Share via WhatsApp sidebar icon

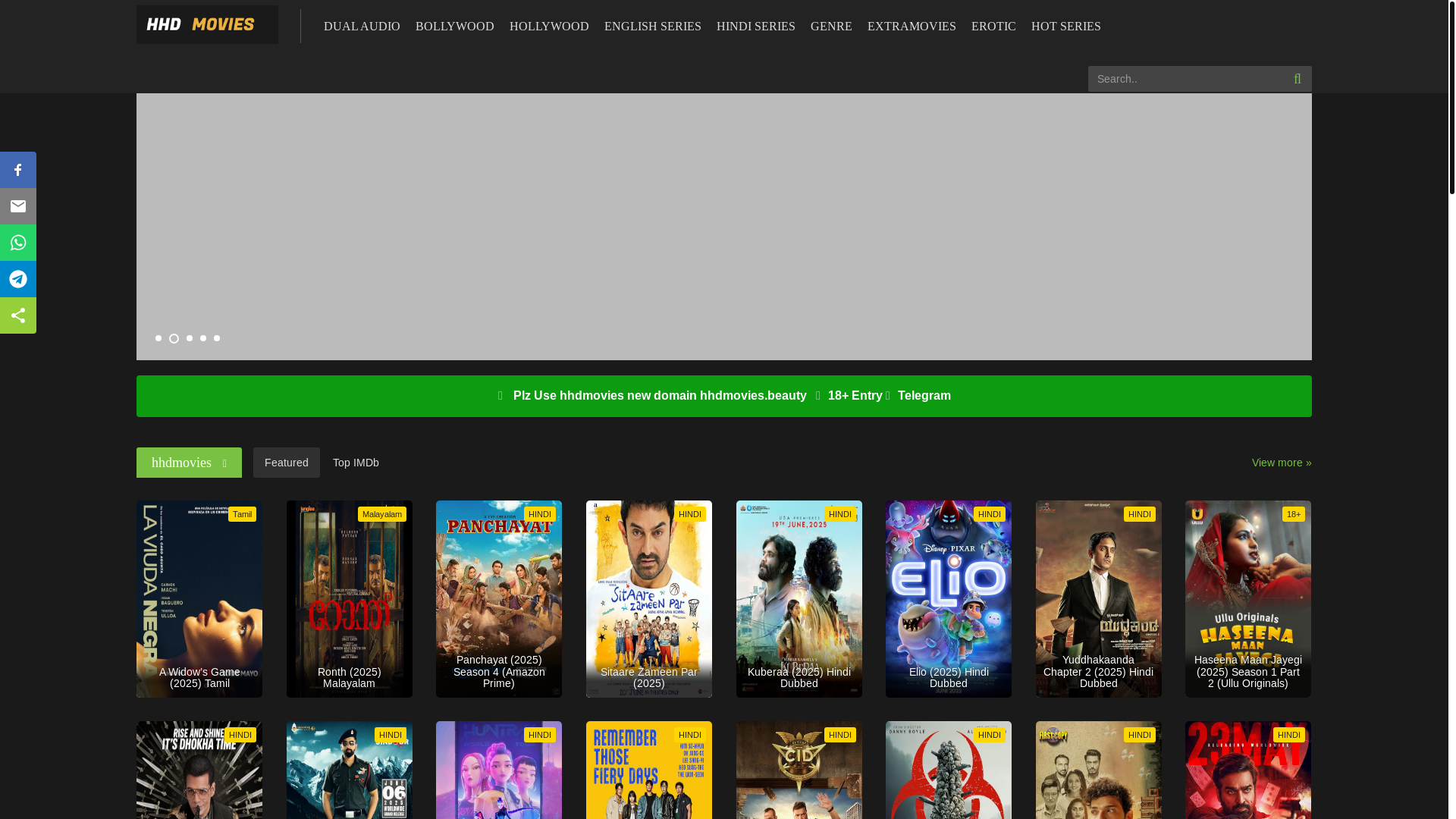click(x=18, y=243)
